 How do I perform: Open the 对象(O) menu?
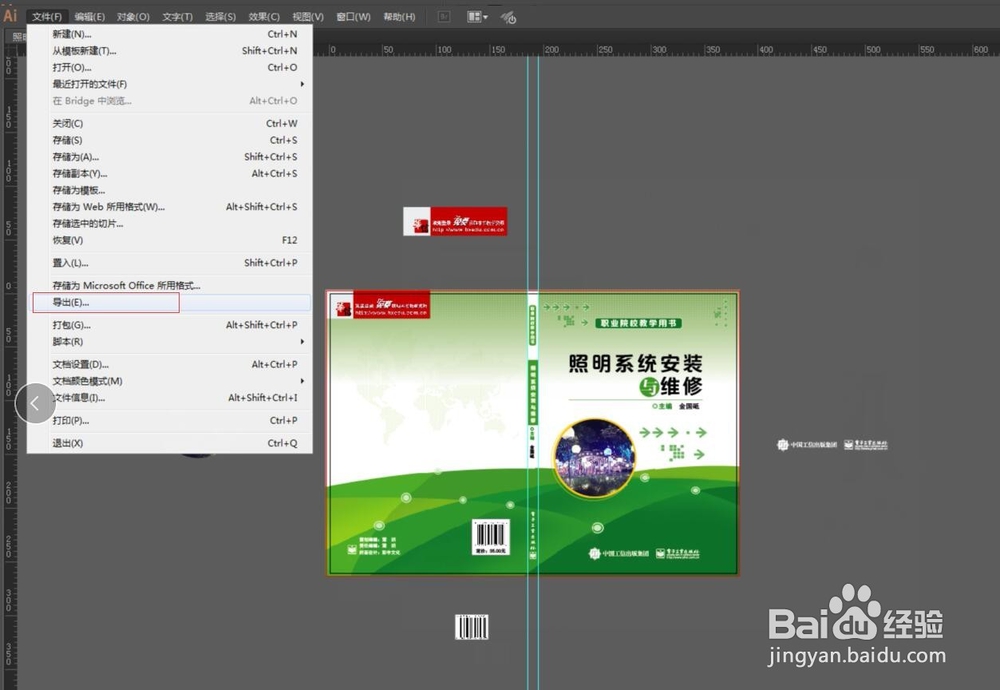(133, 17)
